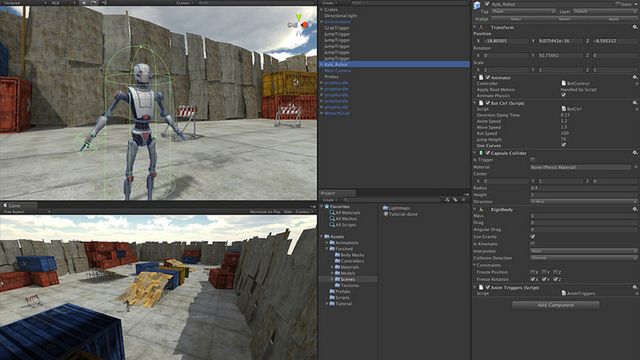Toggle the Animate Physics checkbox
Image resolution: width=640 pixels, height=360 pixels.
click(564, 95)
